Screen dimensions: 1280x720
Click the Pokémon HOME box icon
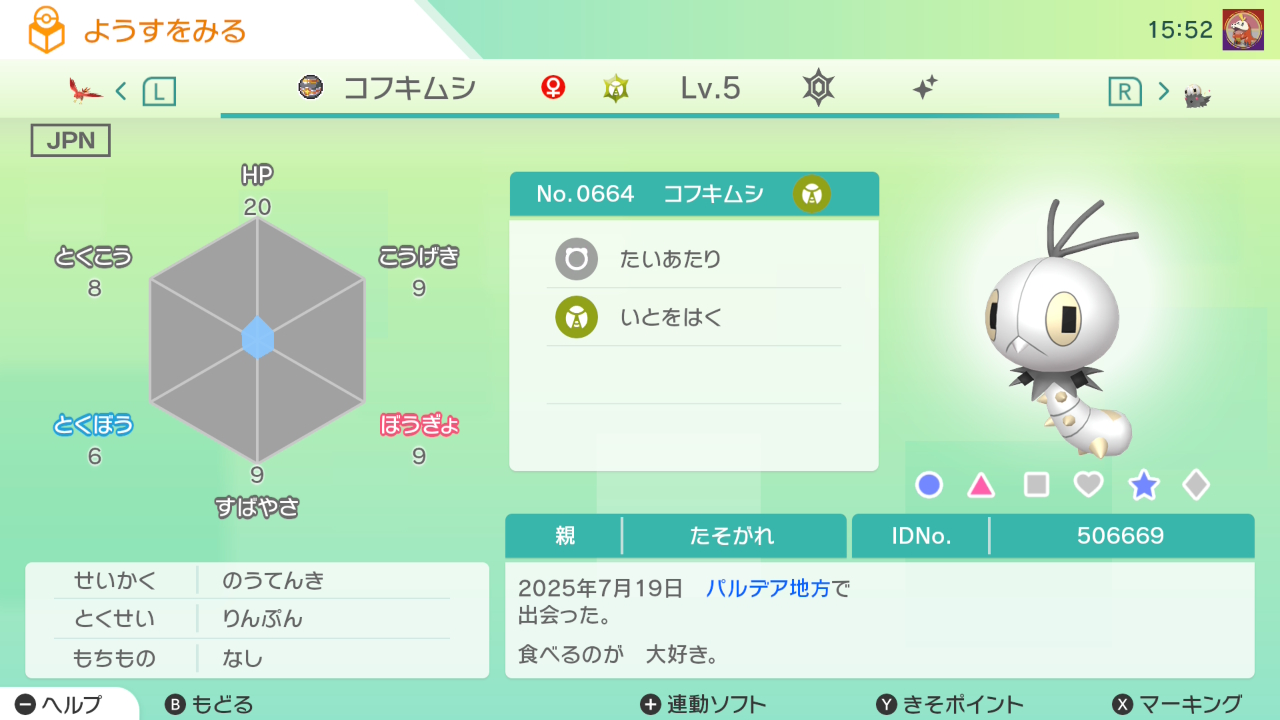pyautogui.click(x=46, y=30)
